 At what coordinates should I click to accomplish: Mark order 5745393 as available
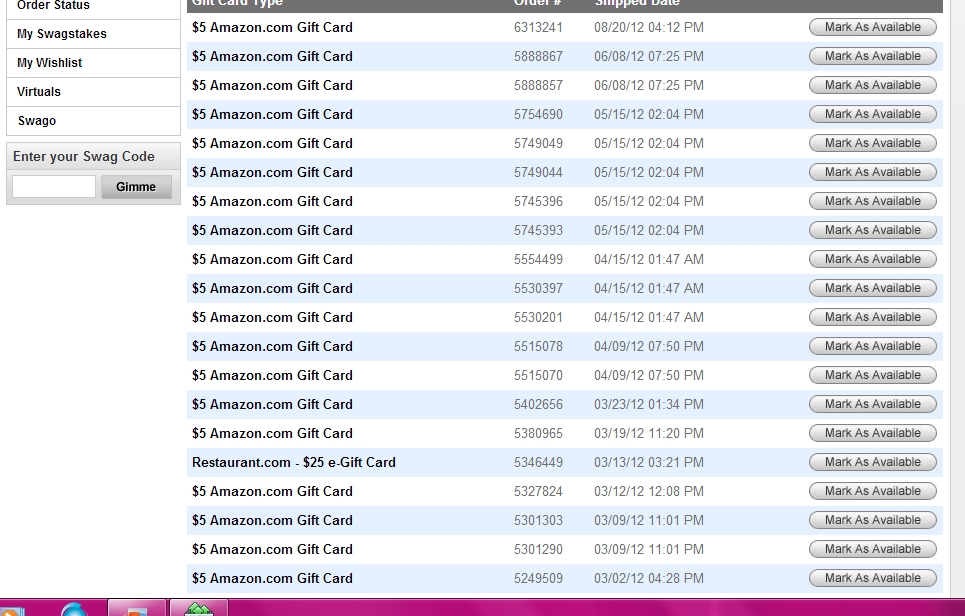pyautogui.click(x=872, y=231)
